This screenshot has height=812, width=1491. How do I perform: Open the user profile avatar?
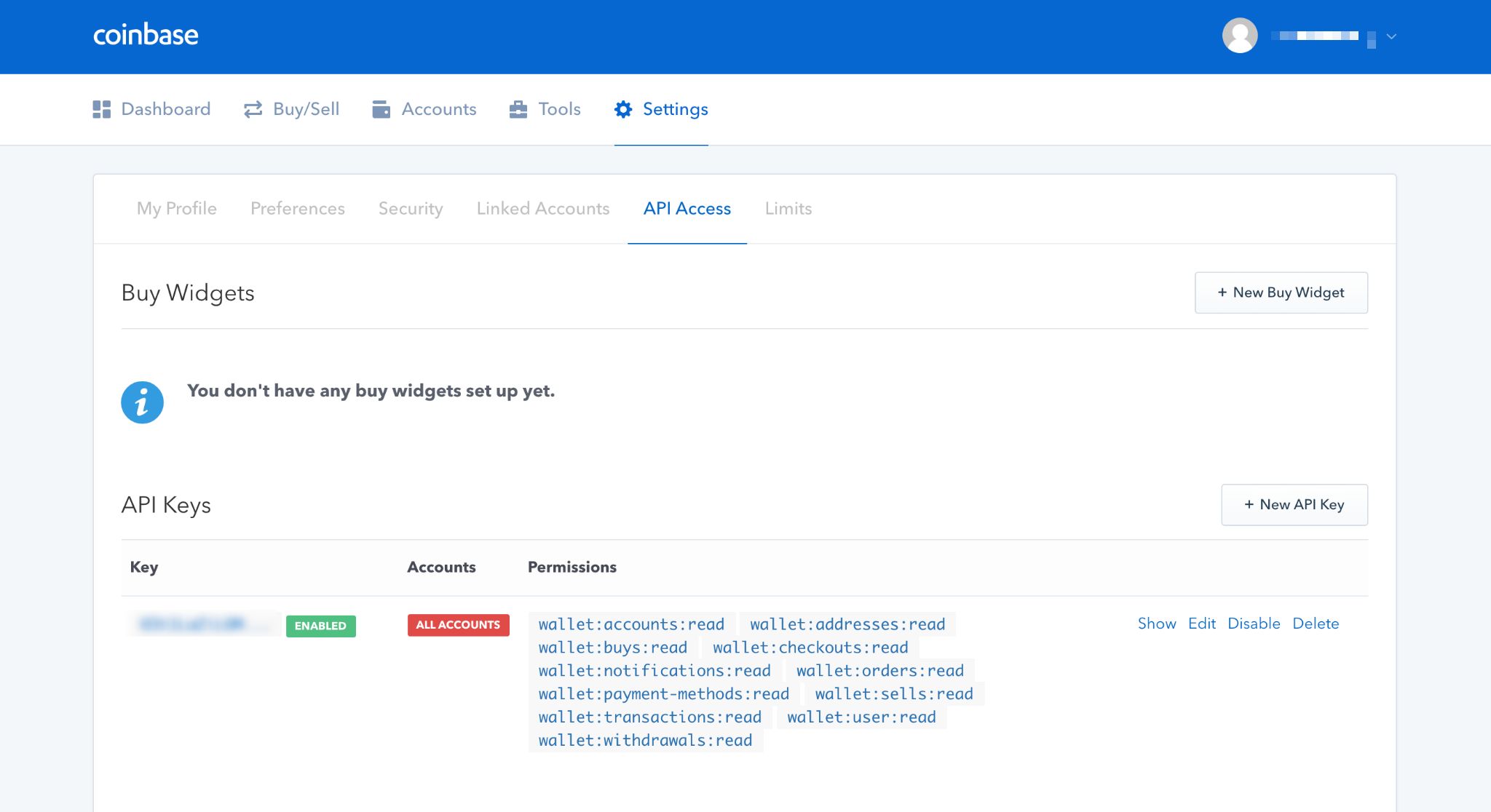pyautogui.click(x=1240, y=35)
